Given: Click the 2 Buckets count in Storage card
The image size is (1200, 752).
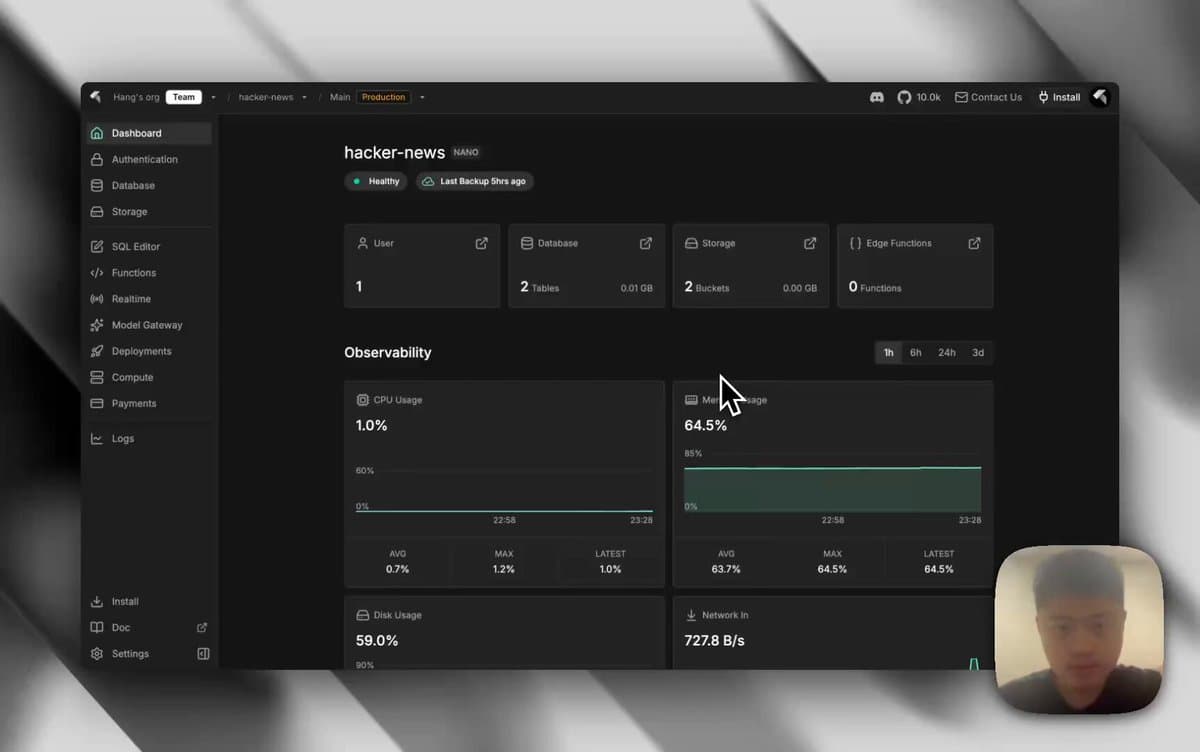Looking at the screenshot, I should pyautogui.click(x=706, y=287).
